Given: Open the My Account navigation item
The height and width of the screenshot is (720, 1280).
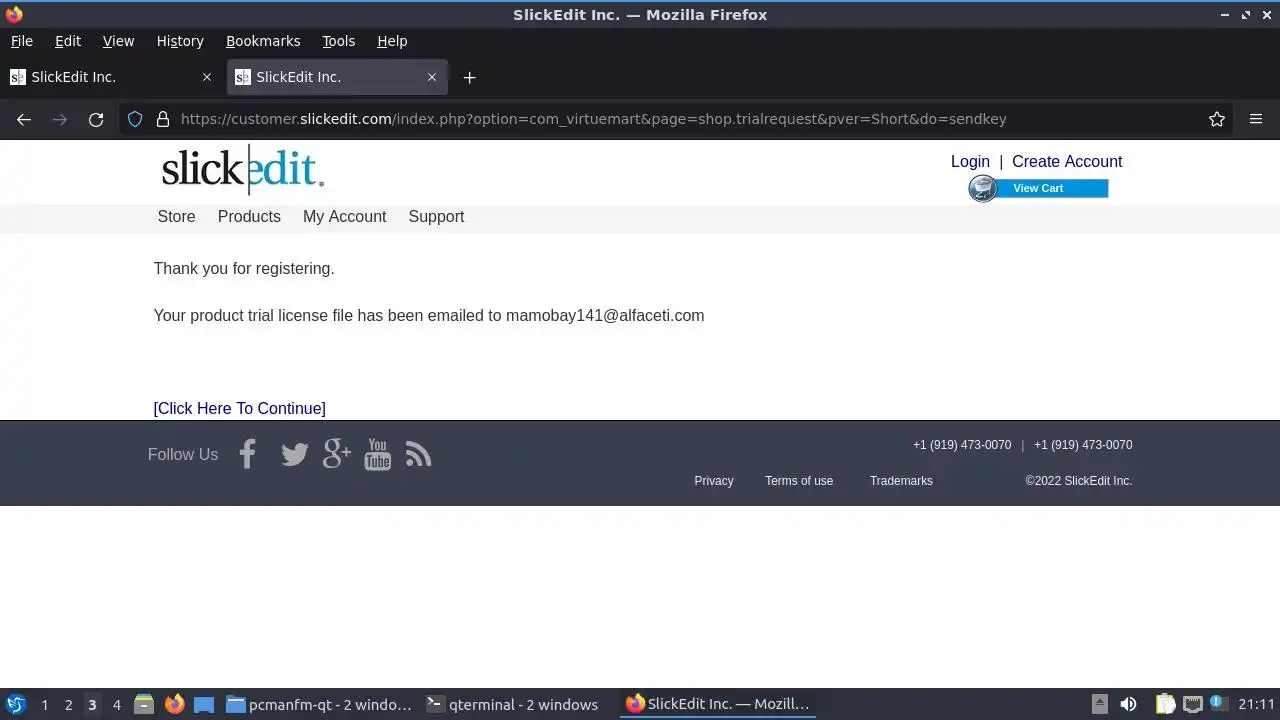Looking at the screenshot, I should click(344, 216).
